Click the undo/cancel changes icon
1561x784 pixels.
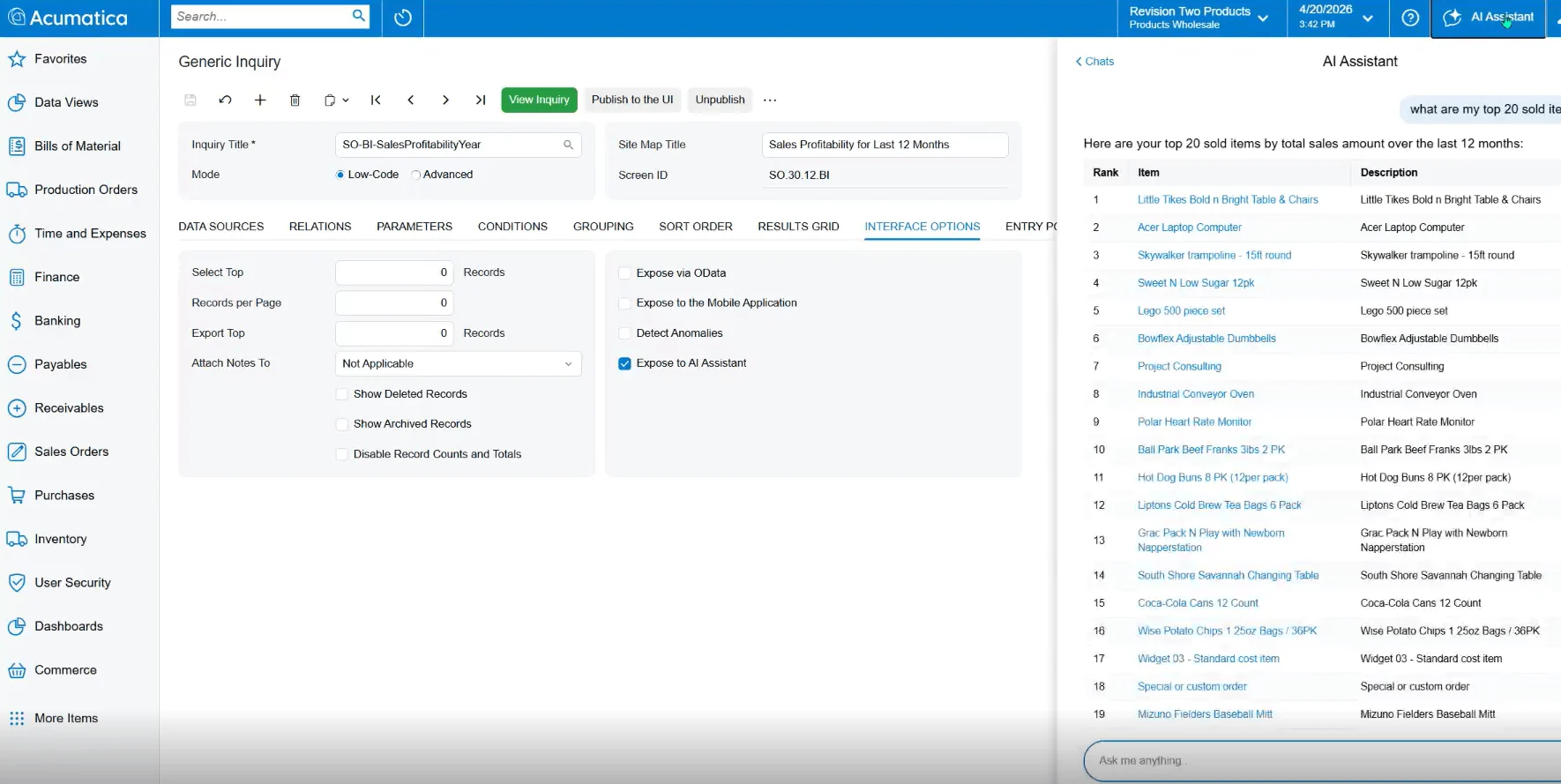click(226, 100)
